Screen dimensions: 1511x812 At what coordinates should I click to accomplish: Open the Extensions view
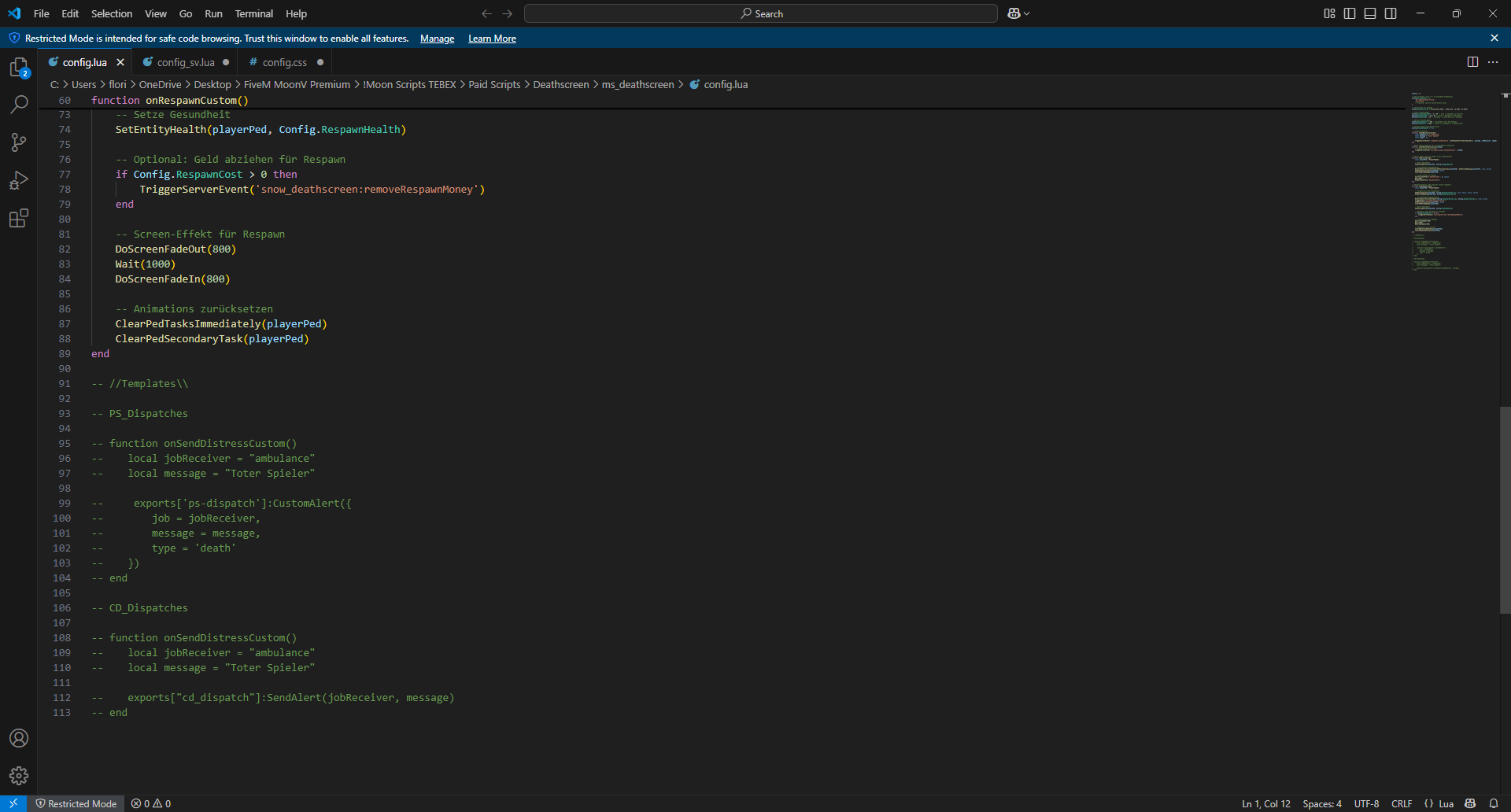(19, 218)
